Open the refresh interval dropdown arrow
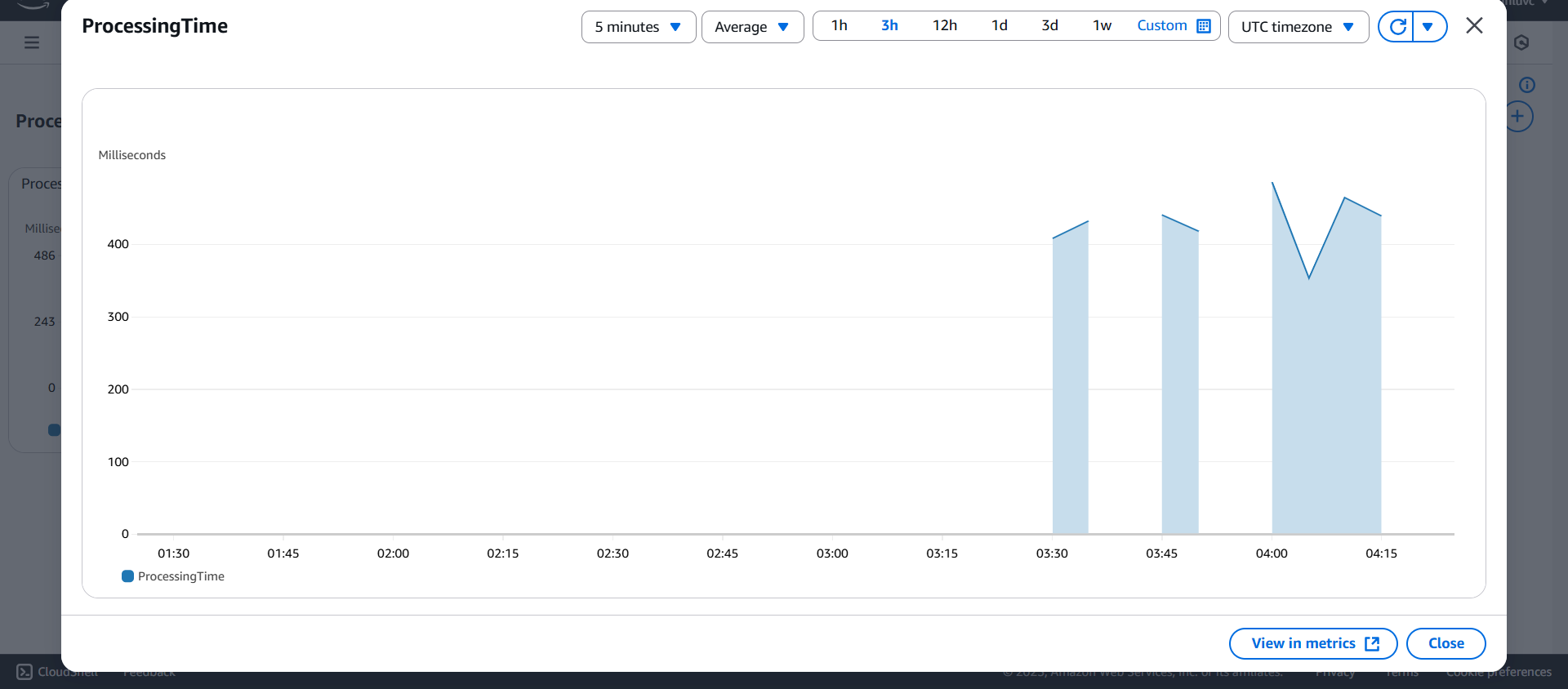The height and width of the screenshot is (689, 1568). point(1428,27)
